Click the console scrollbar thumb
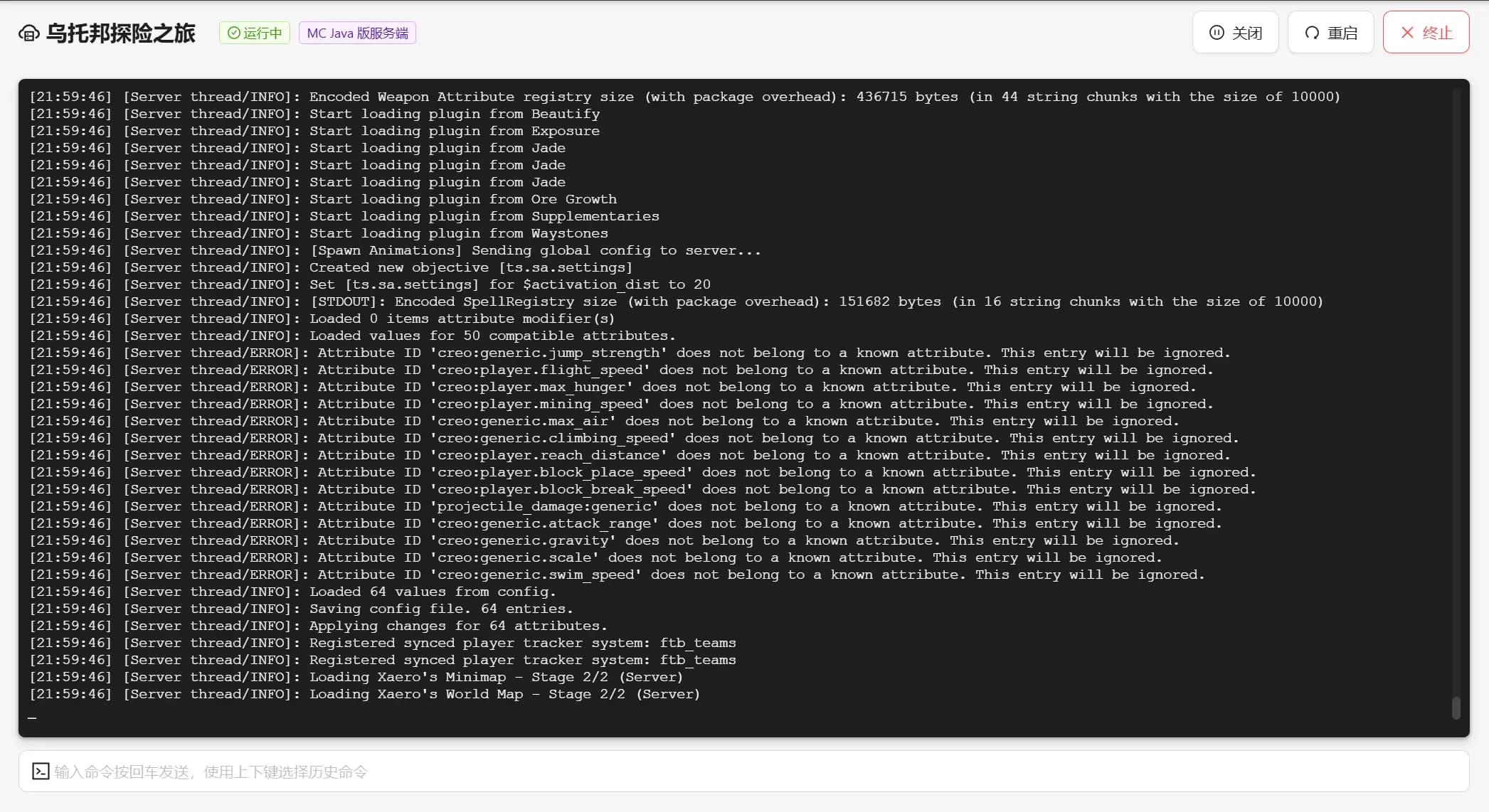The height and width of the screenshot is (812, 1489). pos(1456,707)
